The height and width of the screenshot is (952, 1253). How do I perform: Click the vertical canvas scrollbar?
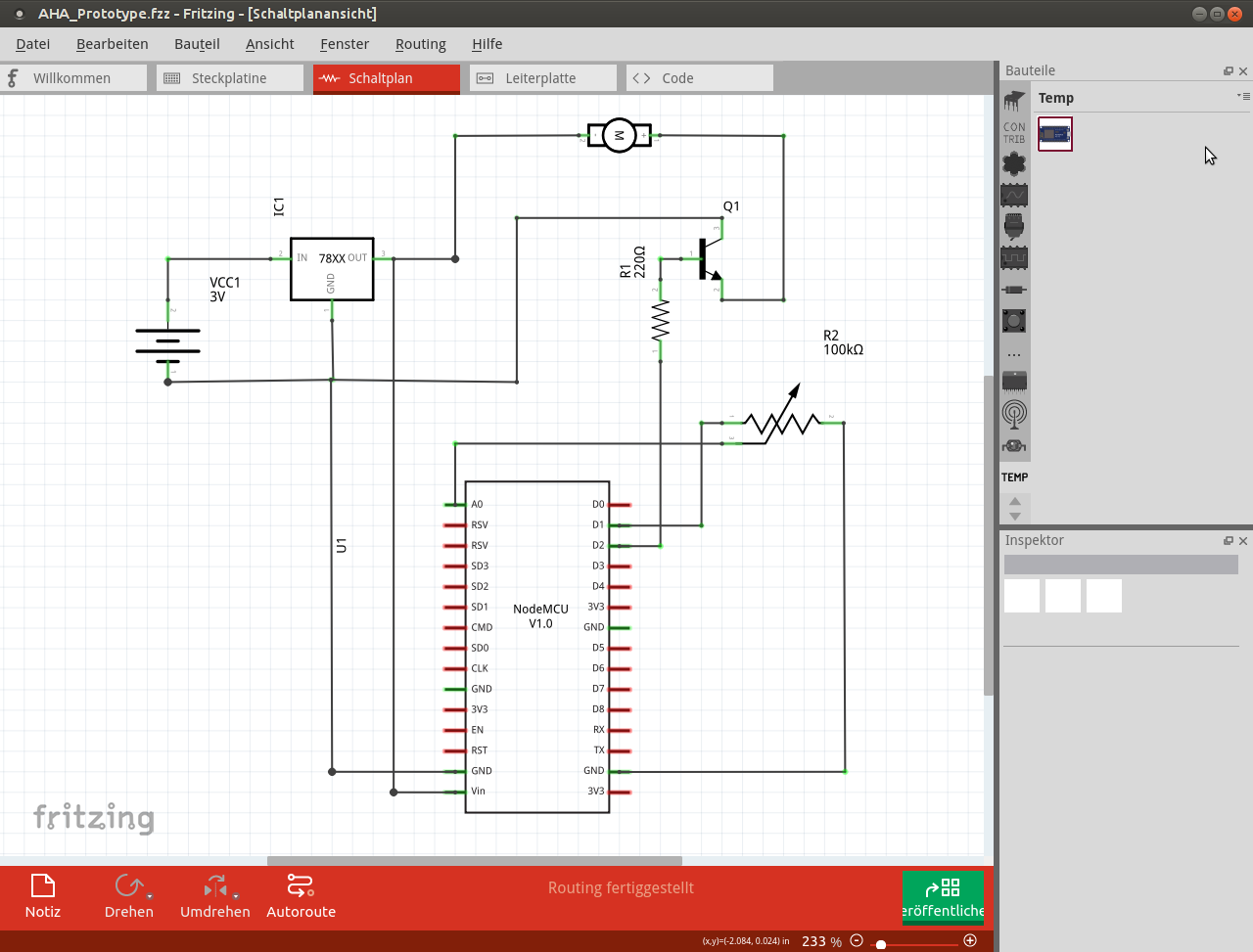(989, 535)
